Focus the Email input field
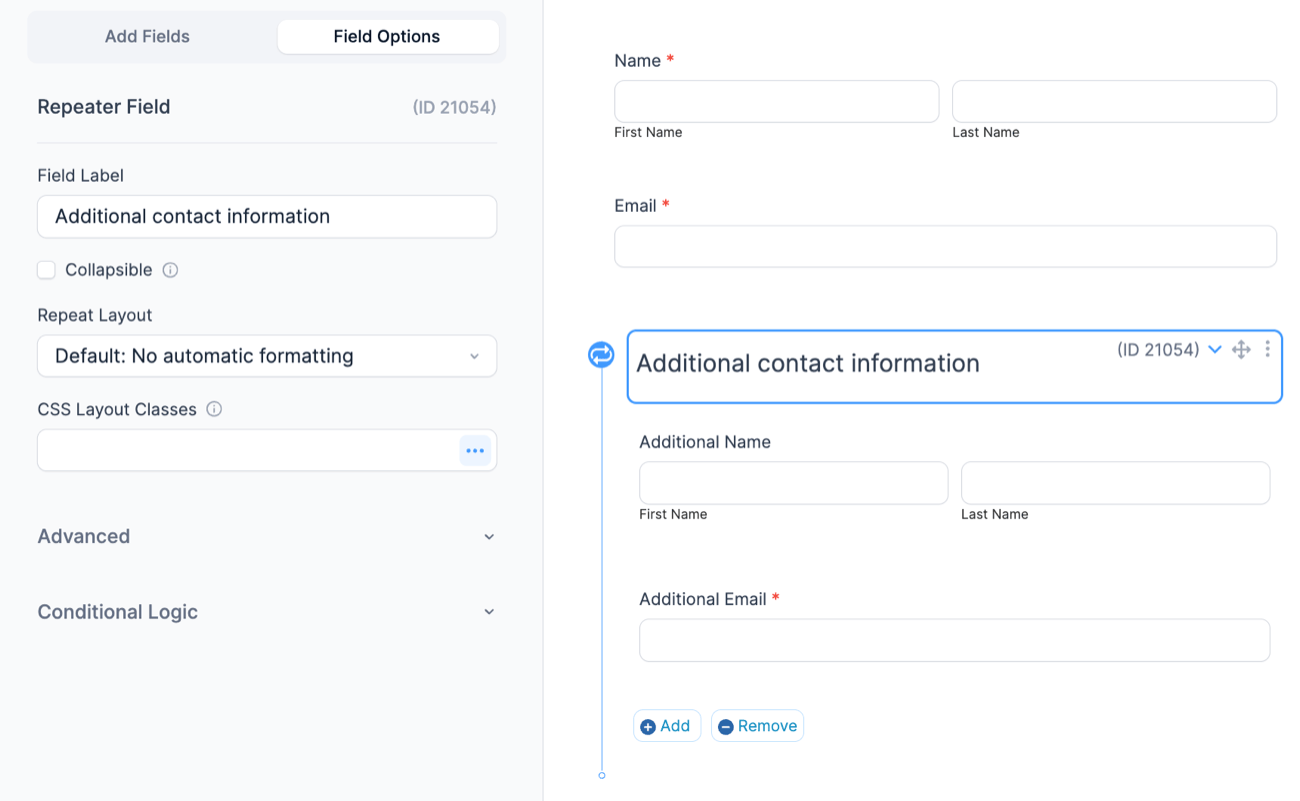1300x801 pixels. click(945, 247)
